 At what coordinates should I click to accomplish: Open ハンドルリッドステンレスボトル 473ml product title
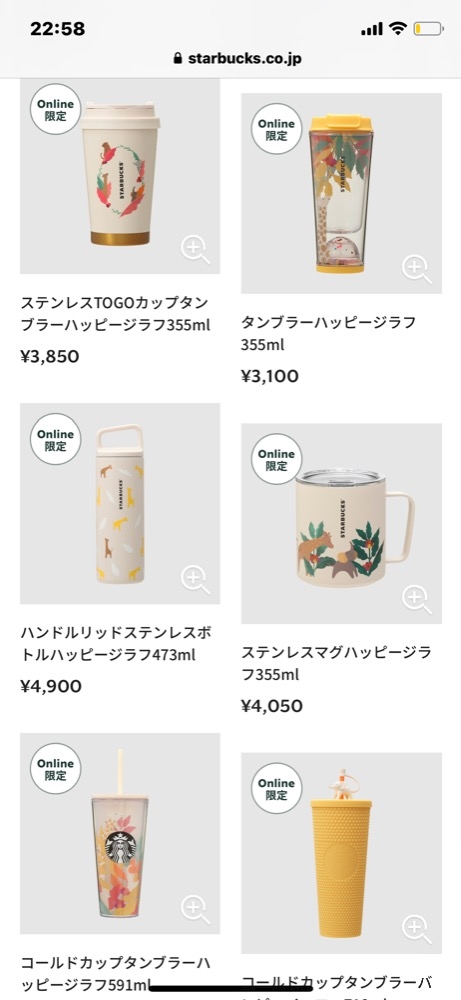(x=116, y=643)
